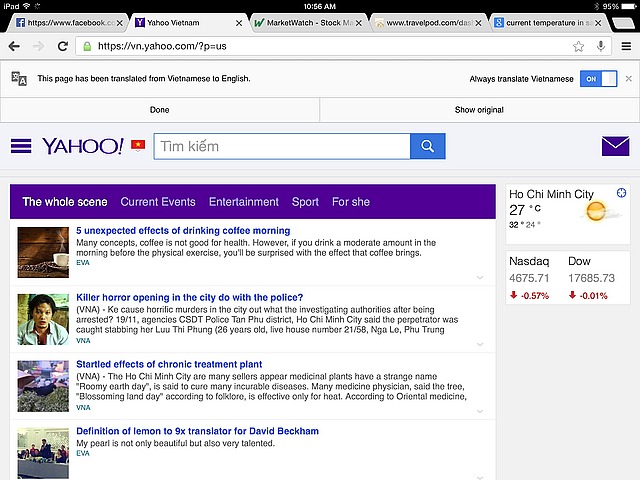The height and width of the screenshot is (480, 640).
Task: Click VNA source under Killer horror article
Action: [83, 341]
